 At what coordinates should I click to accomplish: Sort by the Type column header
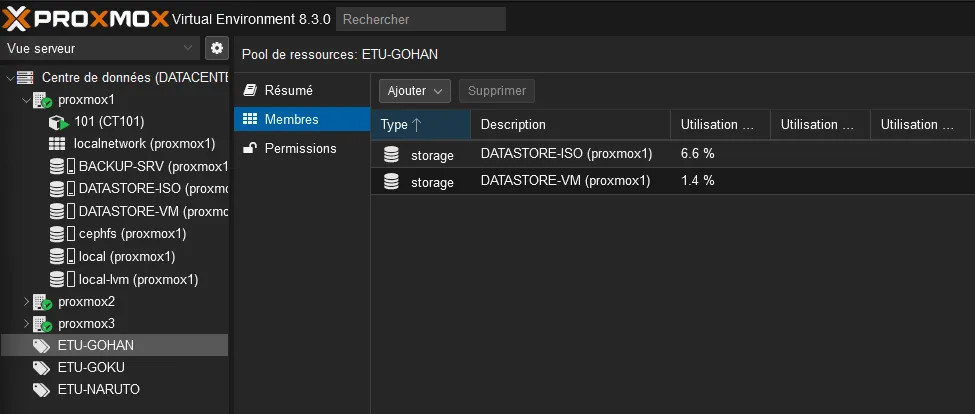tap(419, 125)
